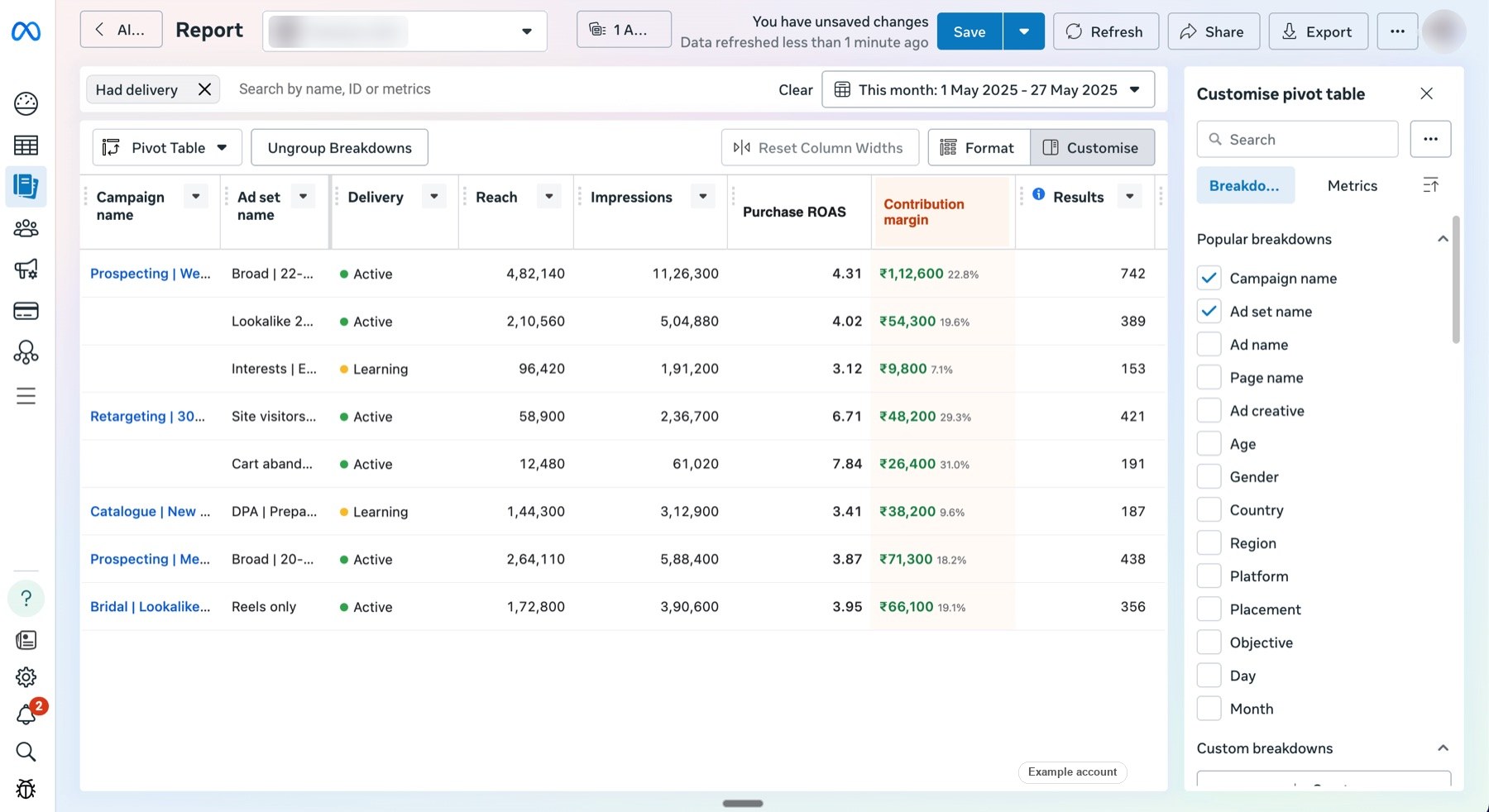Clear the search filters

tap(795, 89)
